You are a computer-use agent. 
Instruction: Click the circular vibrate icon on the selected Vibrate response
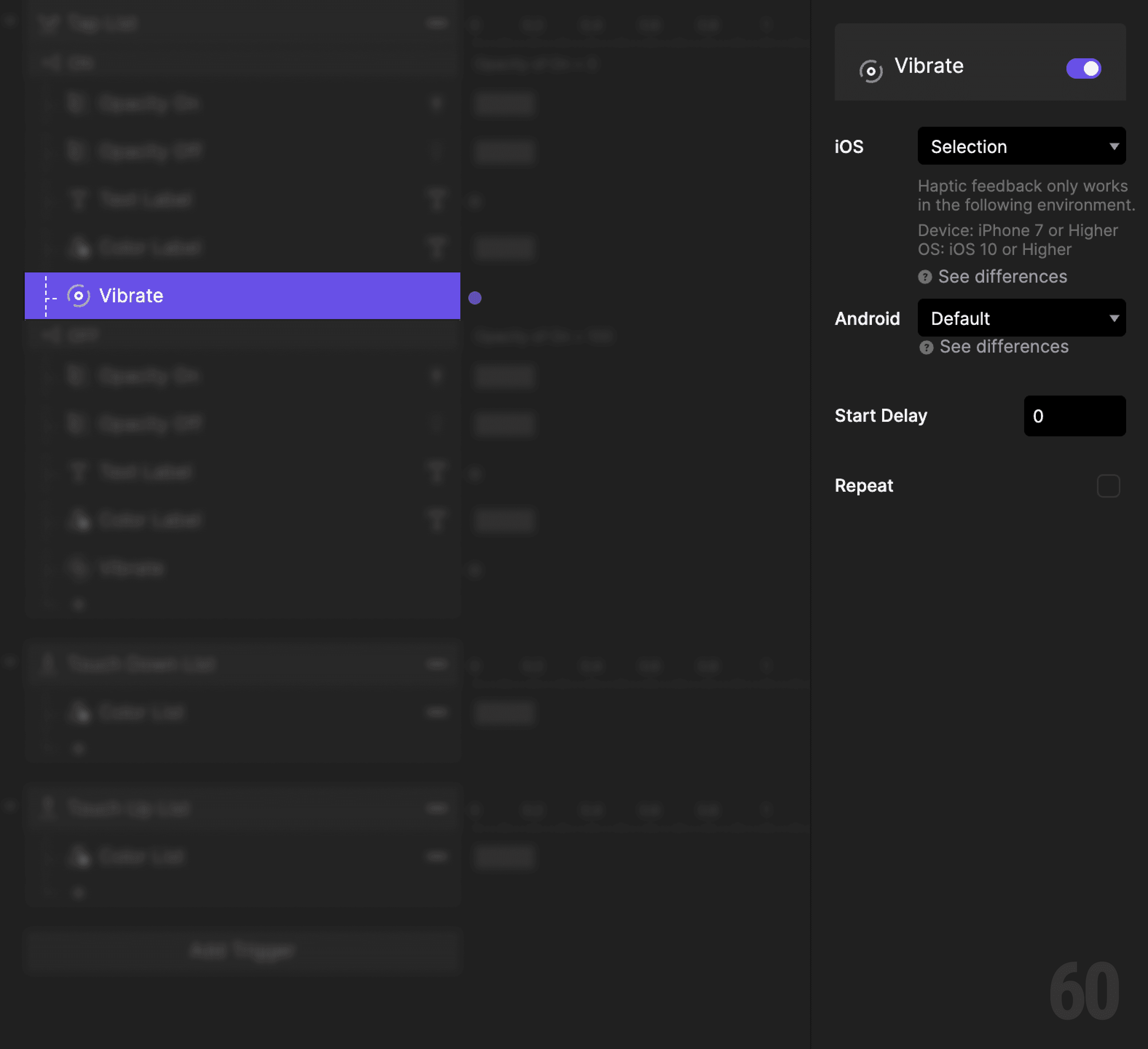tap(79, 295)
